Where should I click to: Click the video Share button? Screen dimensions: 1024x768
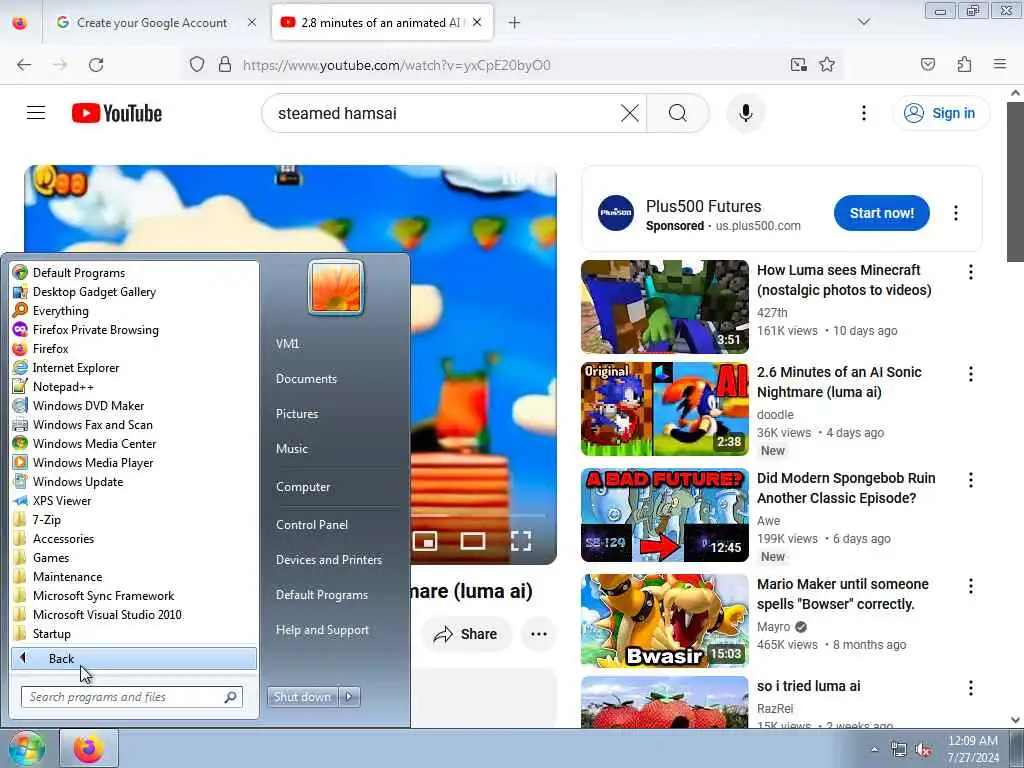466,634
